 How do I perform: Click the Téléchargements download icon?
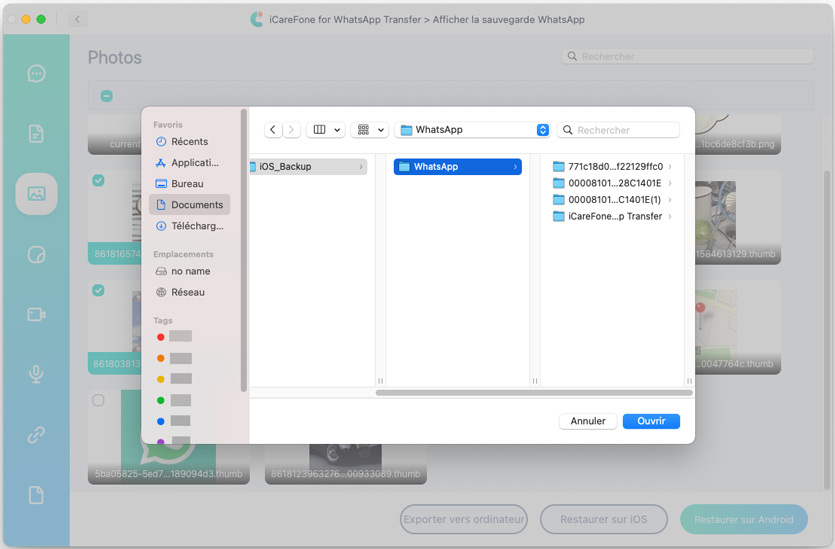pyautogui.click(x=161, y=226)
